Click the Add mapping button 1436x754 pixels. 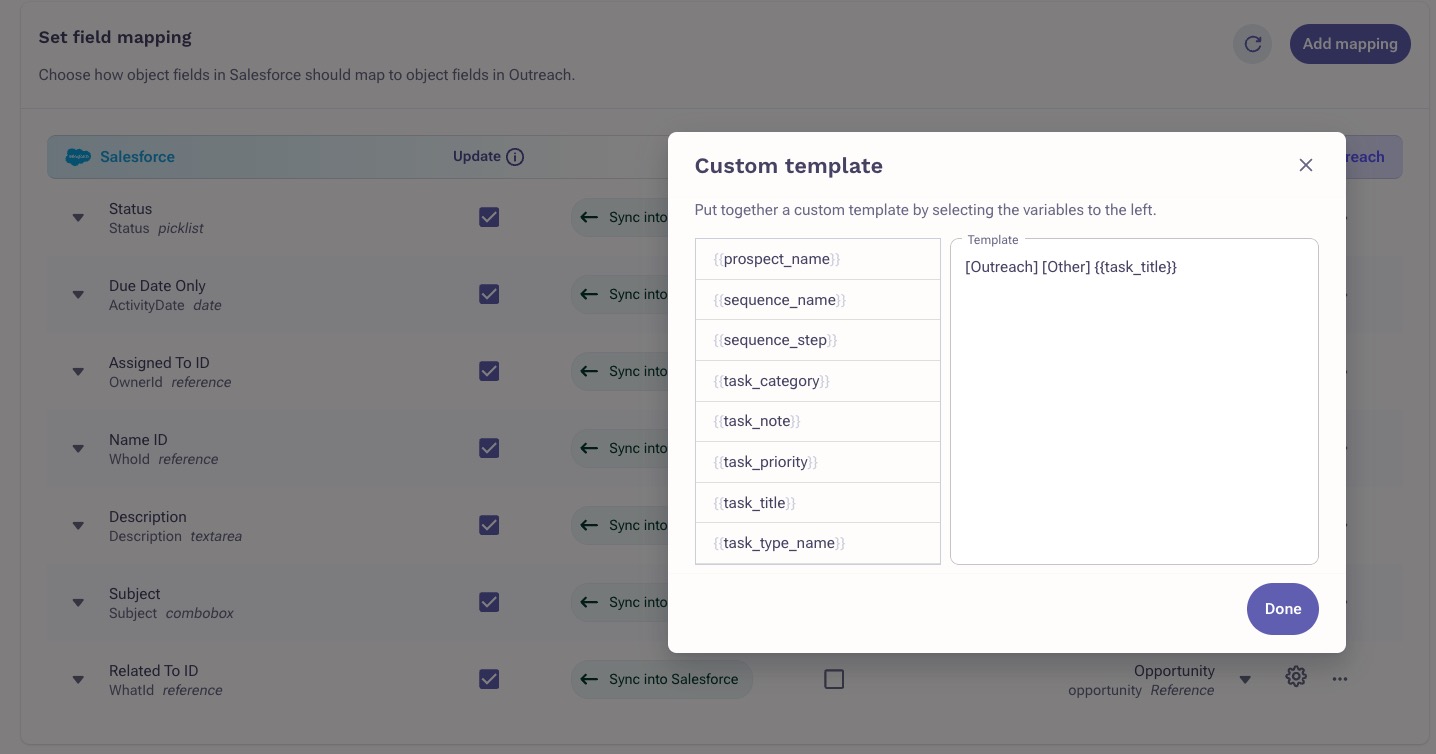click(x=1350, y=44)
